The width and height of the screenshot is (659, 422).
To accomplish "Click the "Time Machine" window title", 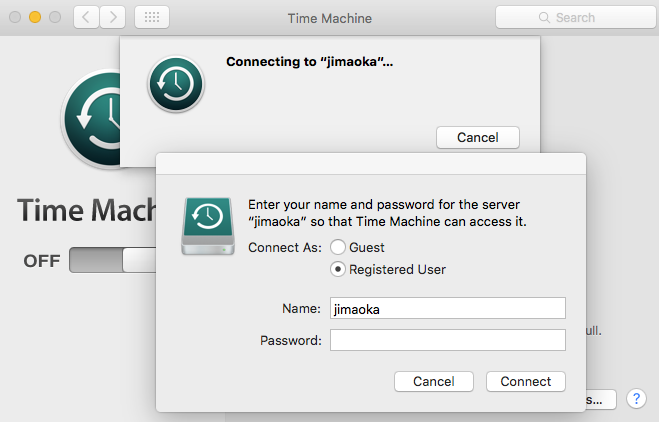I will 330,18.
